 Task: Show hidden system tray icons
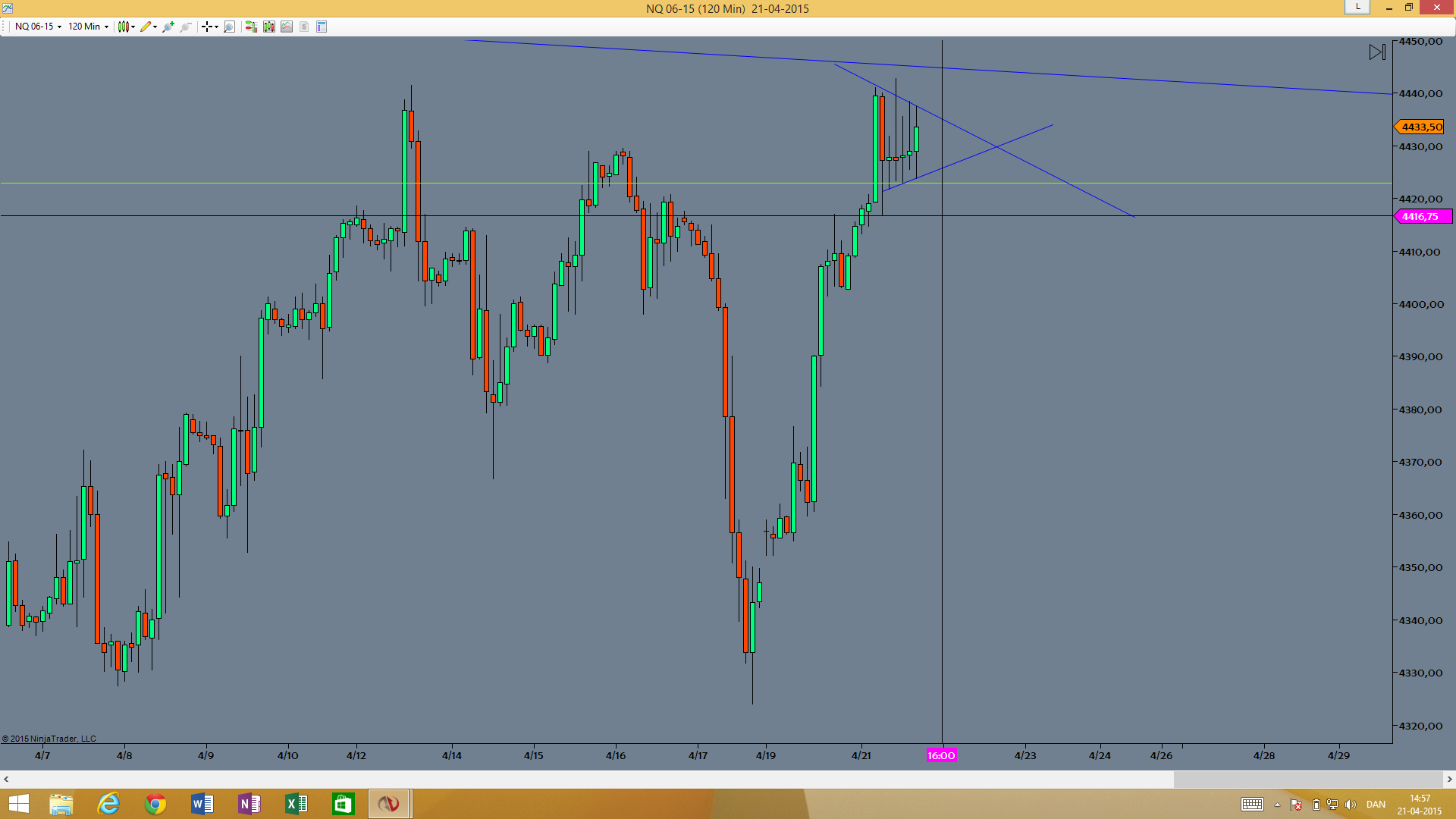1277,805
